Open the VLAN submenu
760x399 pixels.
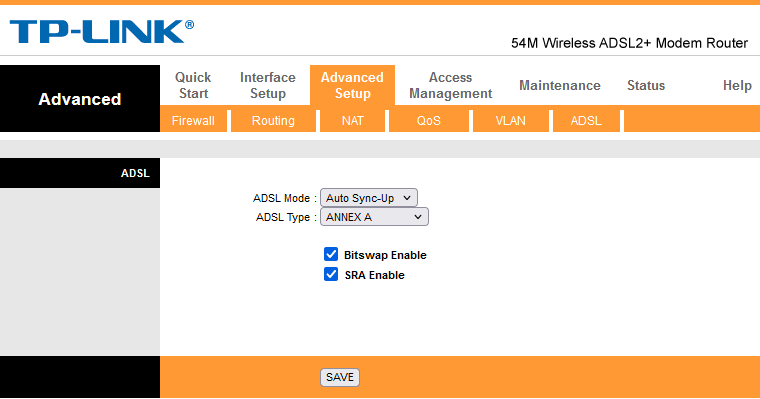pyautogui.click(x=510, y=121)
